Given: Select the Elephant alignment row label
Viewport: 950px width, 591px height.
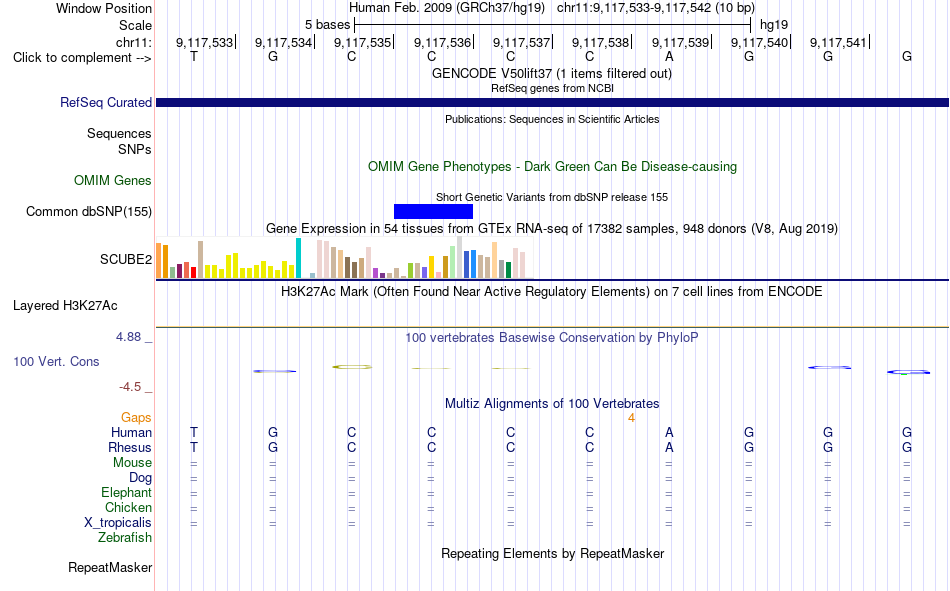Looking at the screenshot, I should pyautogui.click(x=126, y=492).
